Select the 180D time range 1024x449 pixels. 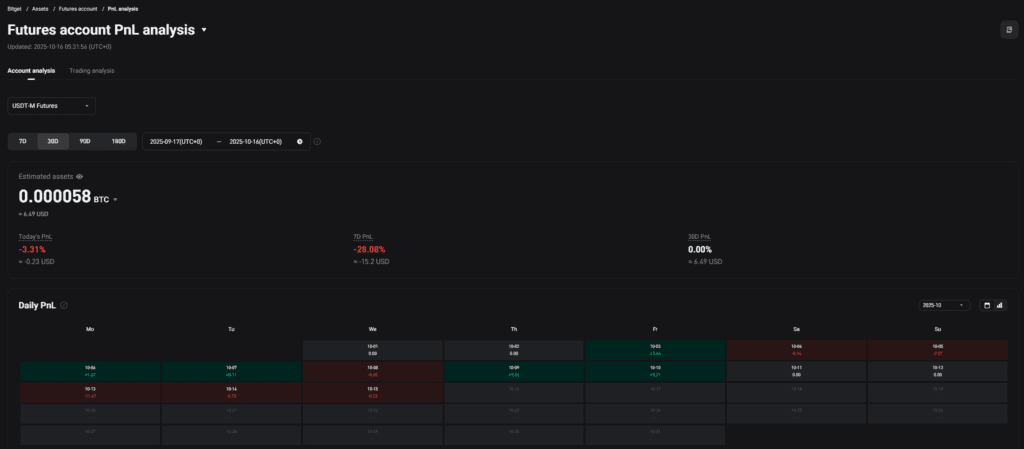(118, 142)
